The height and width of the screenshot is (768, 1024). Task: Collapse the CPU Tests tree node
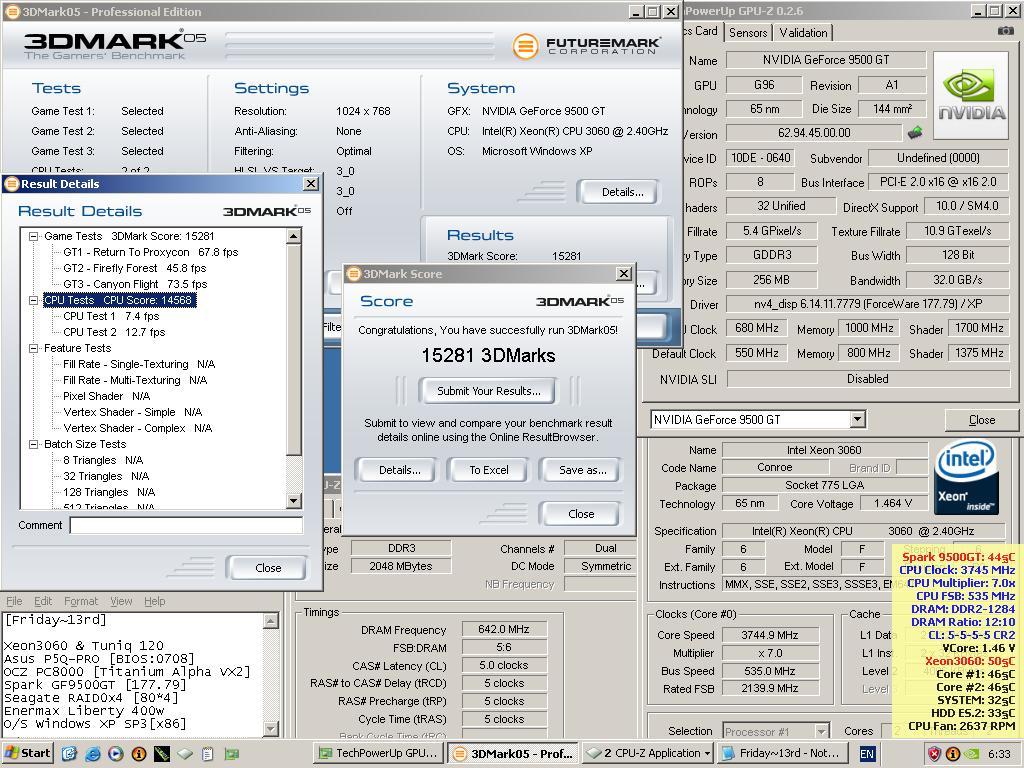click(33, 300)
